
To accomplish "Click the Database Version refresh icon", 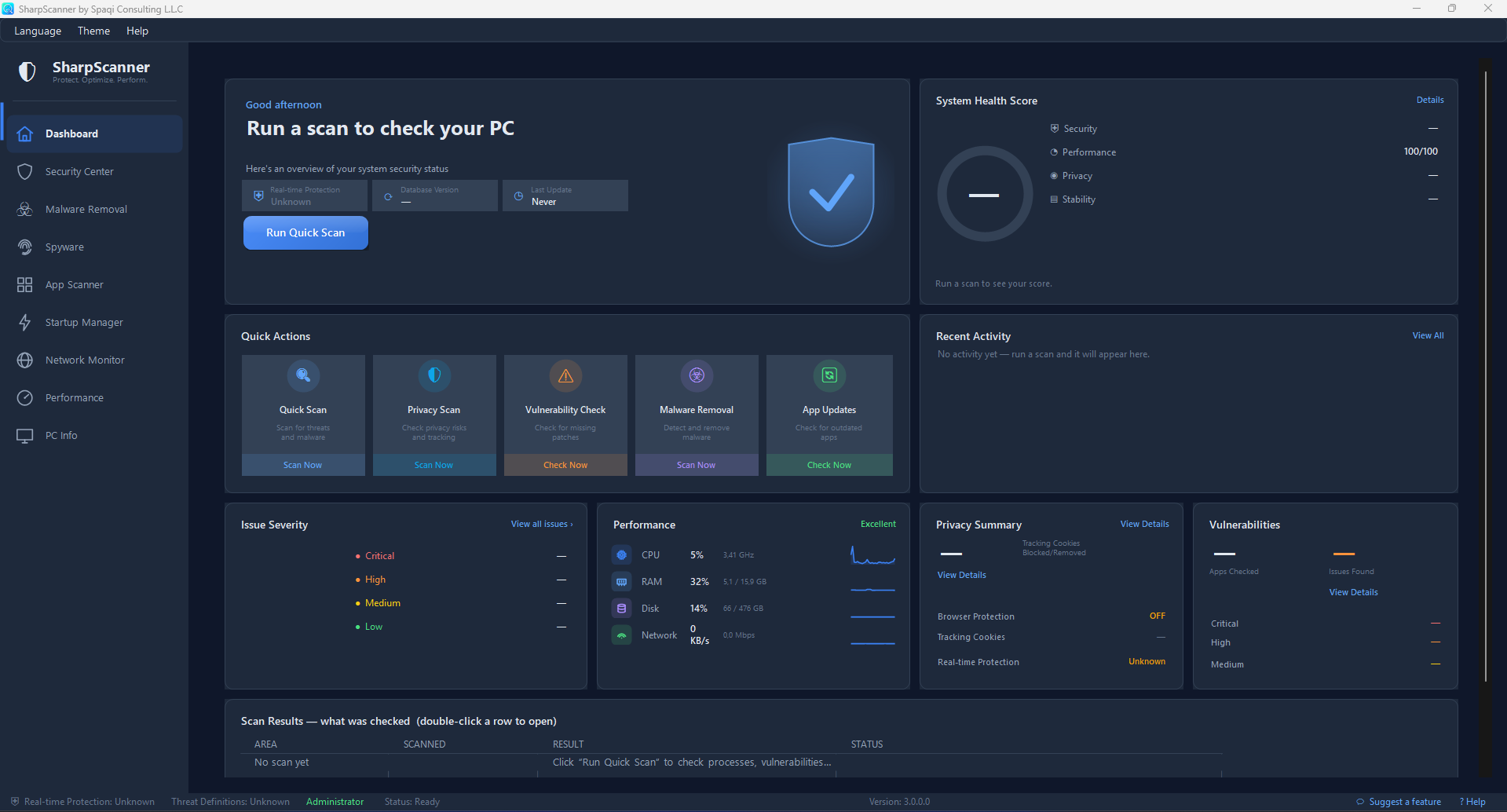I will 388,196.
